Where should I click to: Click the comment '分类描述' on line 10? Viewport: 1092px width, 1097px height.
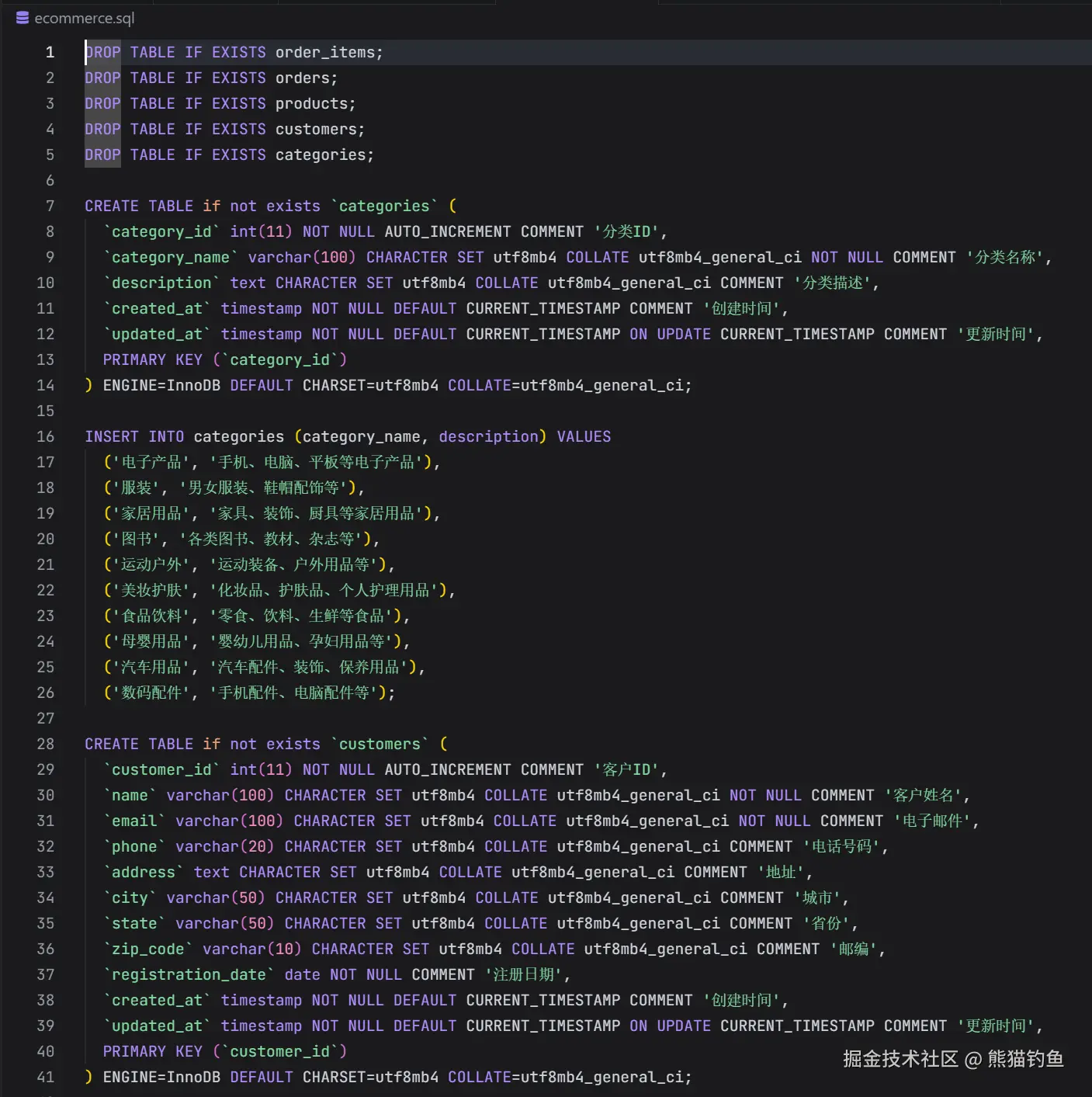coord(833,283)
